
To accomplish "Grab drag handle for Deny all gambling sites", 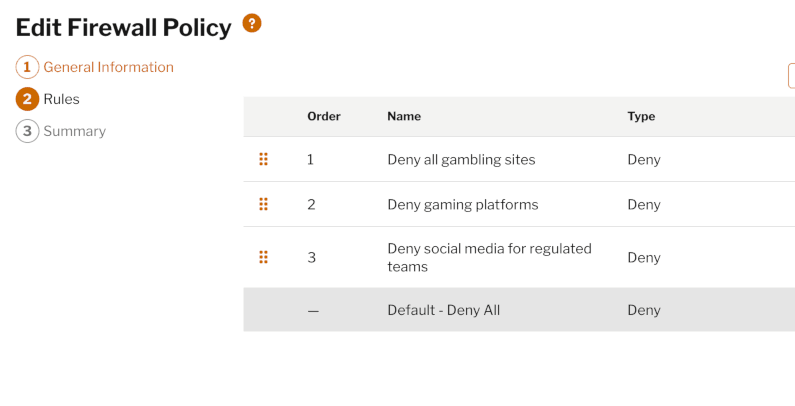I will (263, 159).
